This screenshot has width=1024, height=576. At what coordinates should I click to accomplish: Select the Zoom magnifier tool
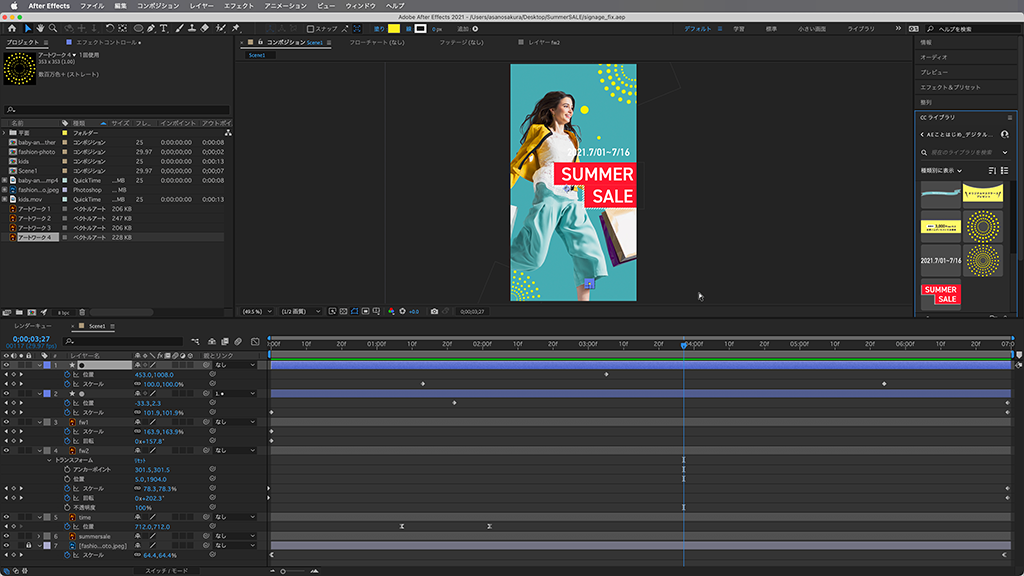click(54, 28)
